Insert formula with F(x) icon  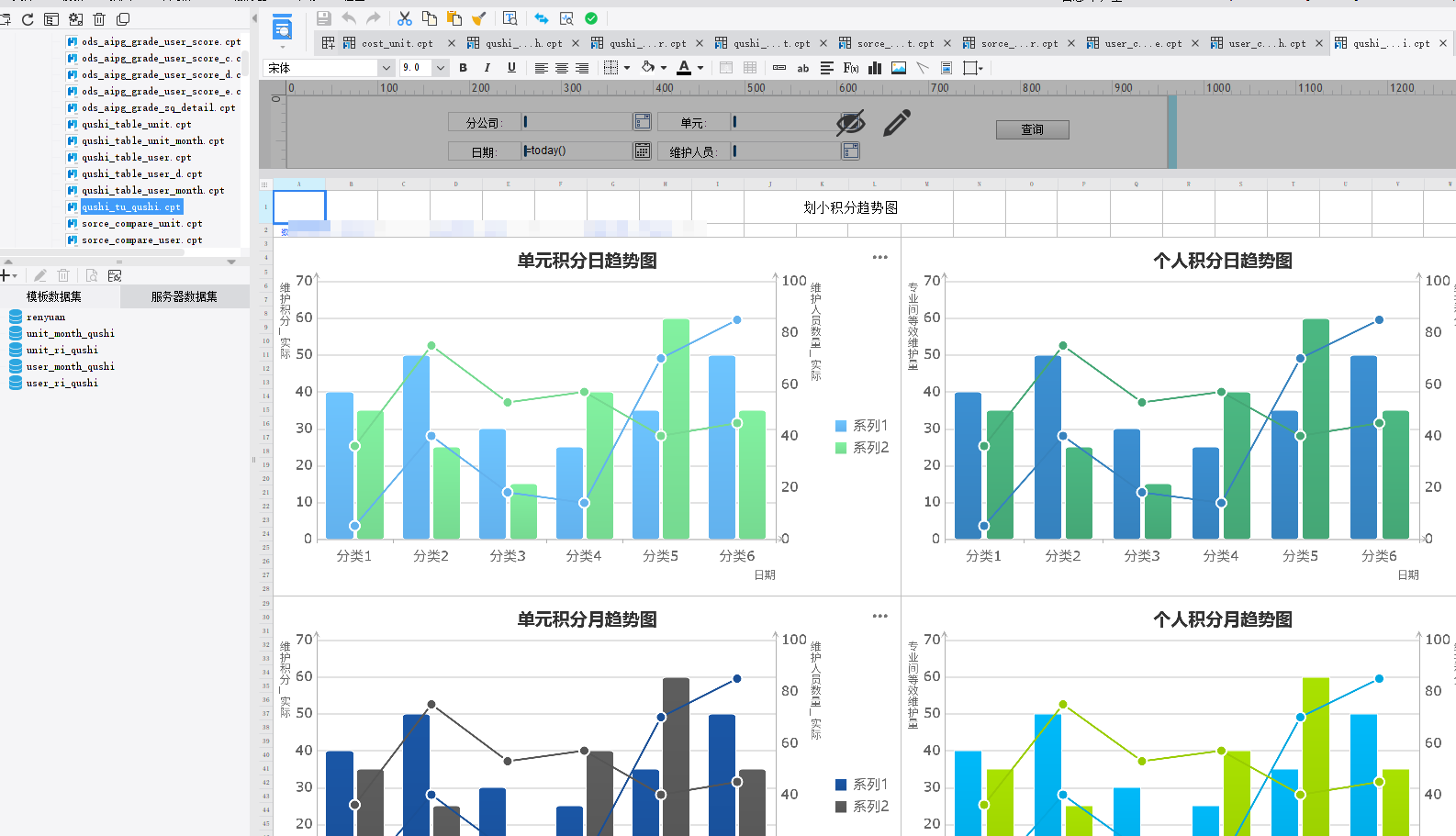point(851,68)
